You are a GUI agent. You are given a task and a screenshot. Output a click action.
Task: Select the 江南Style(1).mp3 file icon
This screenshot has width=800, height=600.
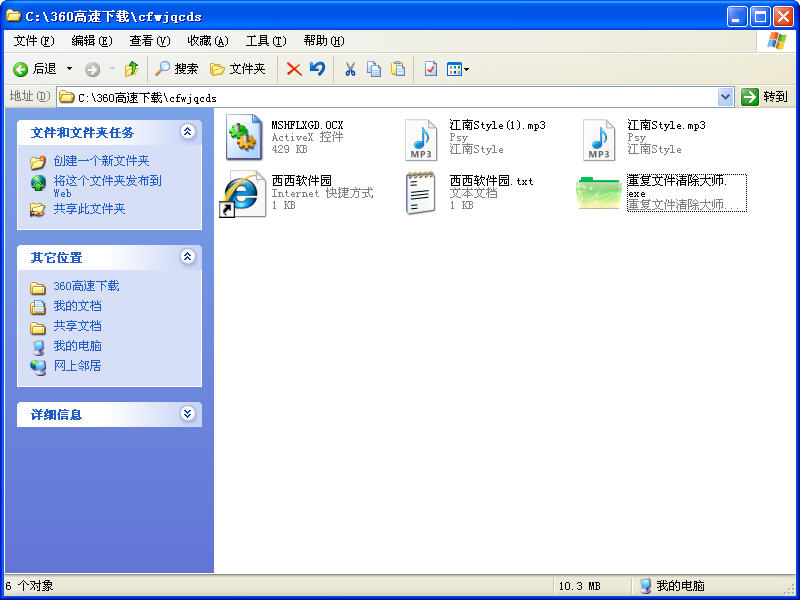coord(421,140)
